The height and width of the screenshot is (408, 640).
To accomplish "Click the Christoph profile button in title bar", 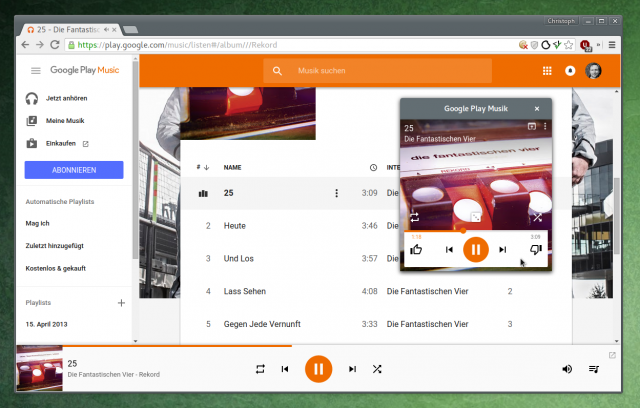I will pyautogui.click(x=561, y=21).
